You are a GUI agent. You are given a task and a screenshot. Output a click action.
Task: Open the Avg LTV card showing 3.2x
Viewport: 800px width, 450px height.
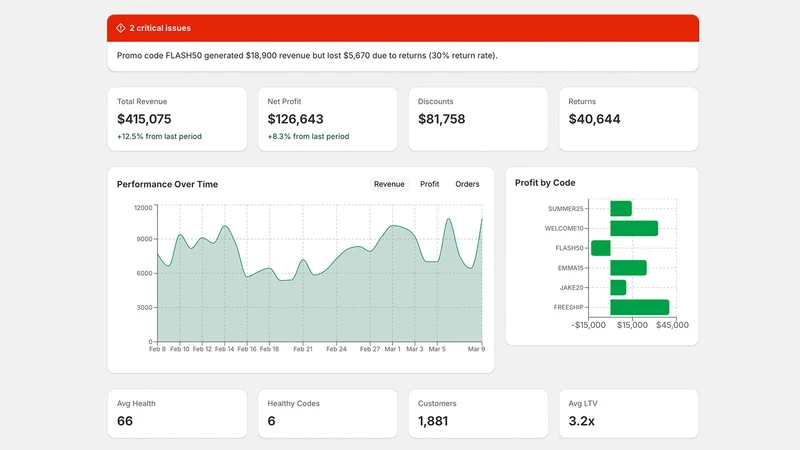(629, 414)
